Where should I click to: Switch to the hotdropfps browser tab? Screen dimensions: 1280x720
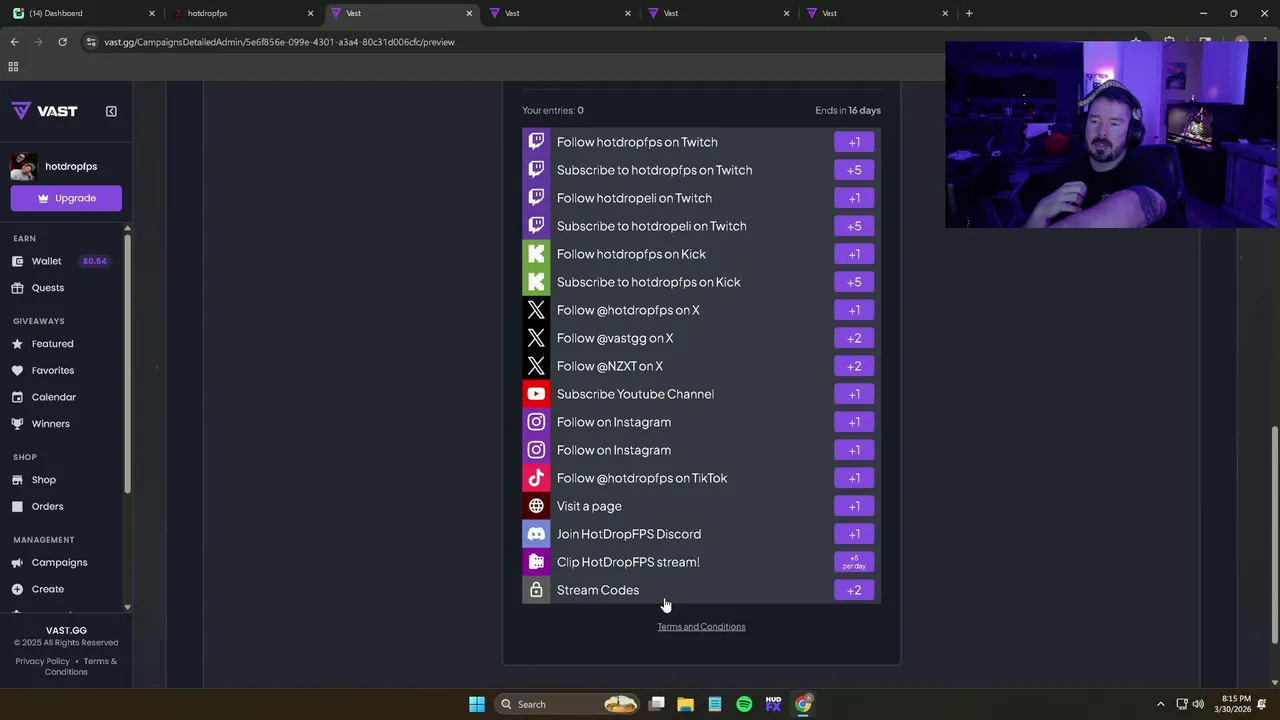click(x=240, y=13)
